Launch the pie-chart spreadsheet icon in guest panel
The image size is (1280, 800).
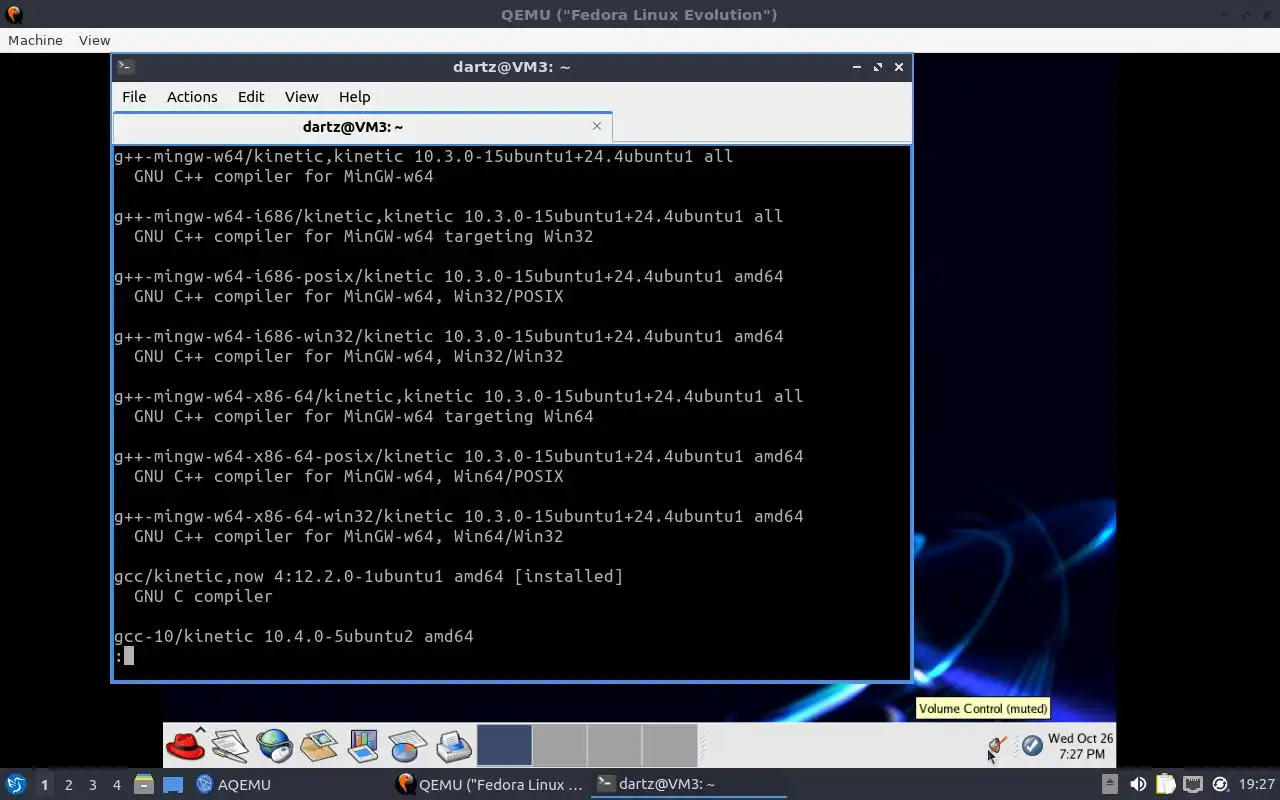tap(408, 745)
